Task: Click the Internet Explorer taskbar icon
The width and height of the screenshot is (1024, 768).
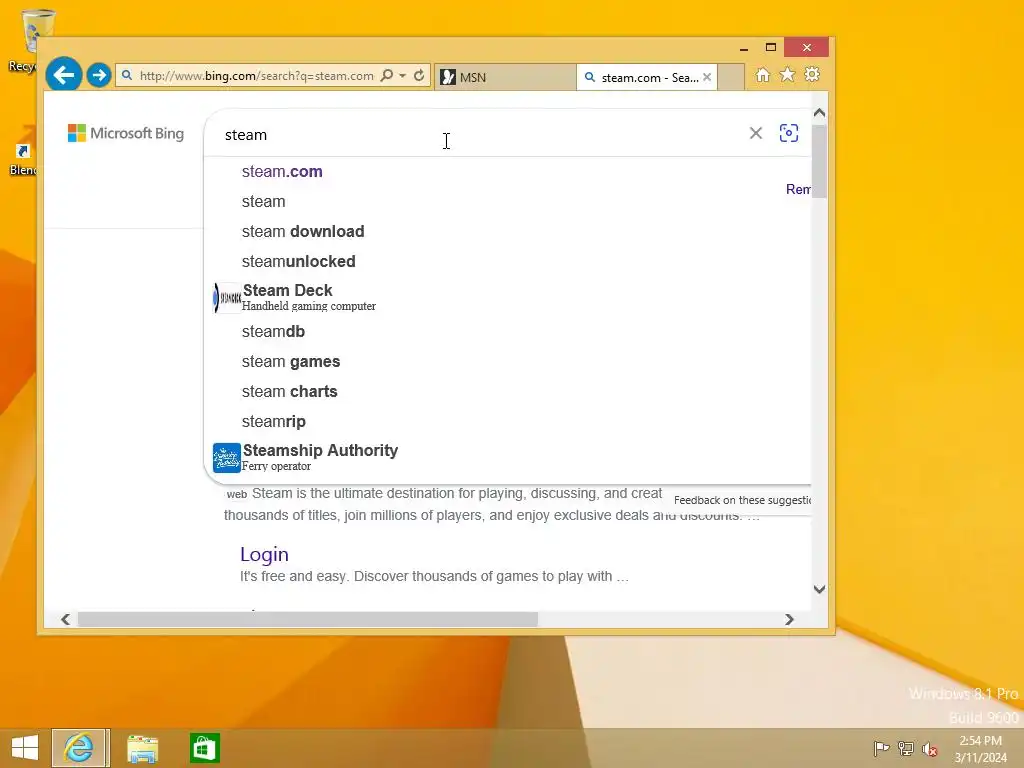Action: click(79, 748)
